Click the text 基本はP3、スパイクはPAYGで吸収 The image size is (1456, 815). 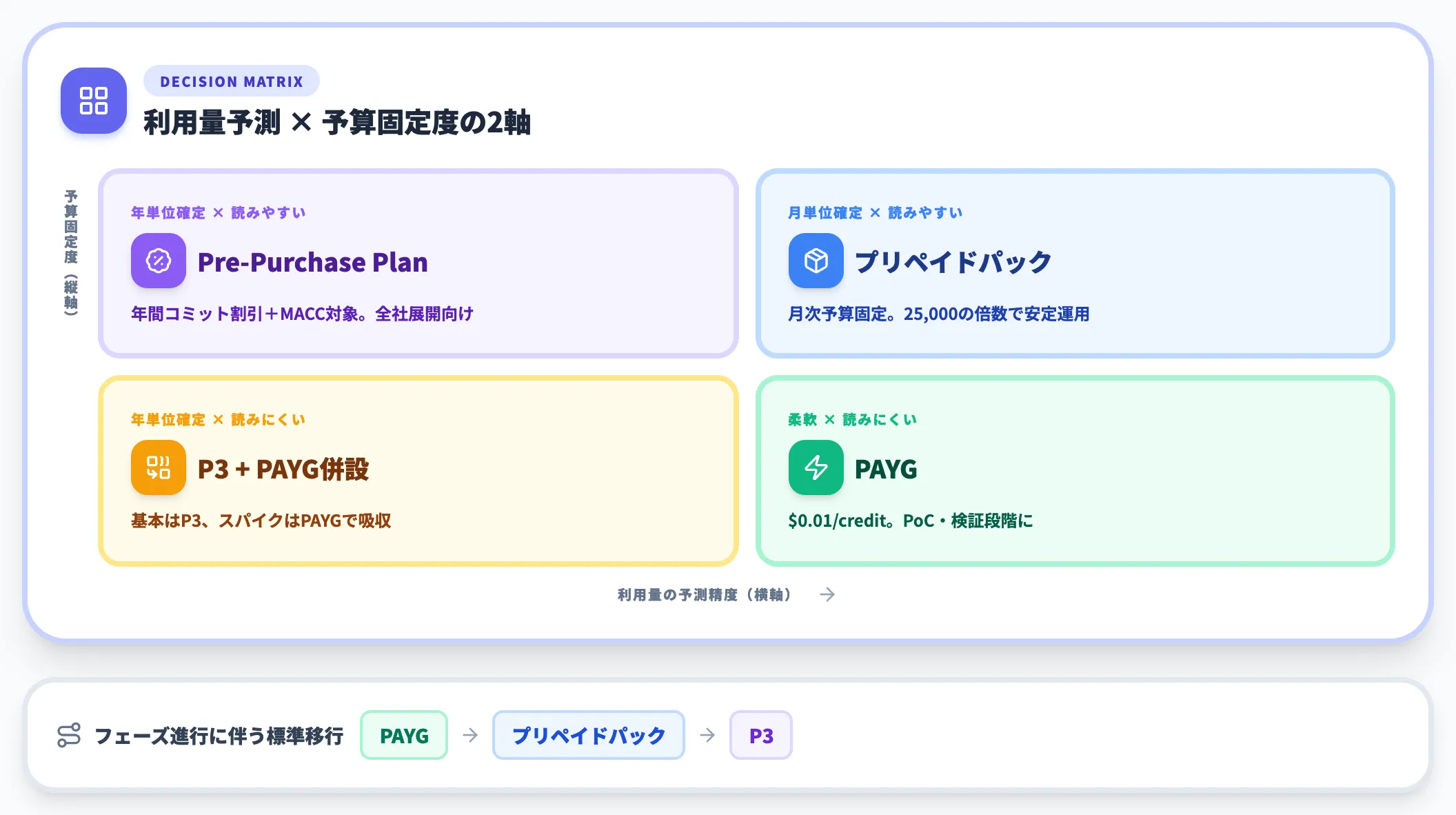[x=261, y=521]
